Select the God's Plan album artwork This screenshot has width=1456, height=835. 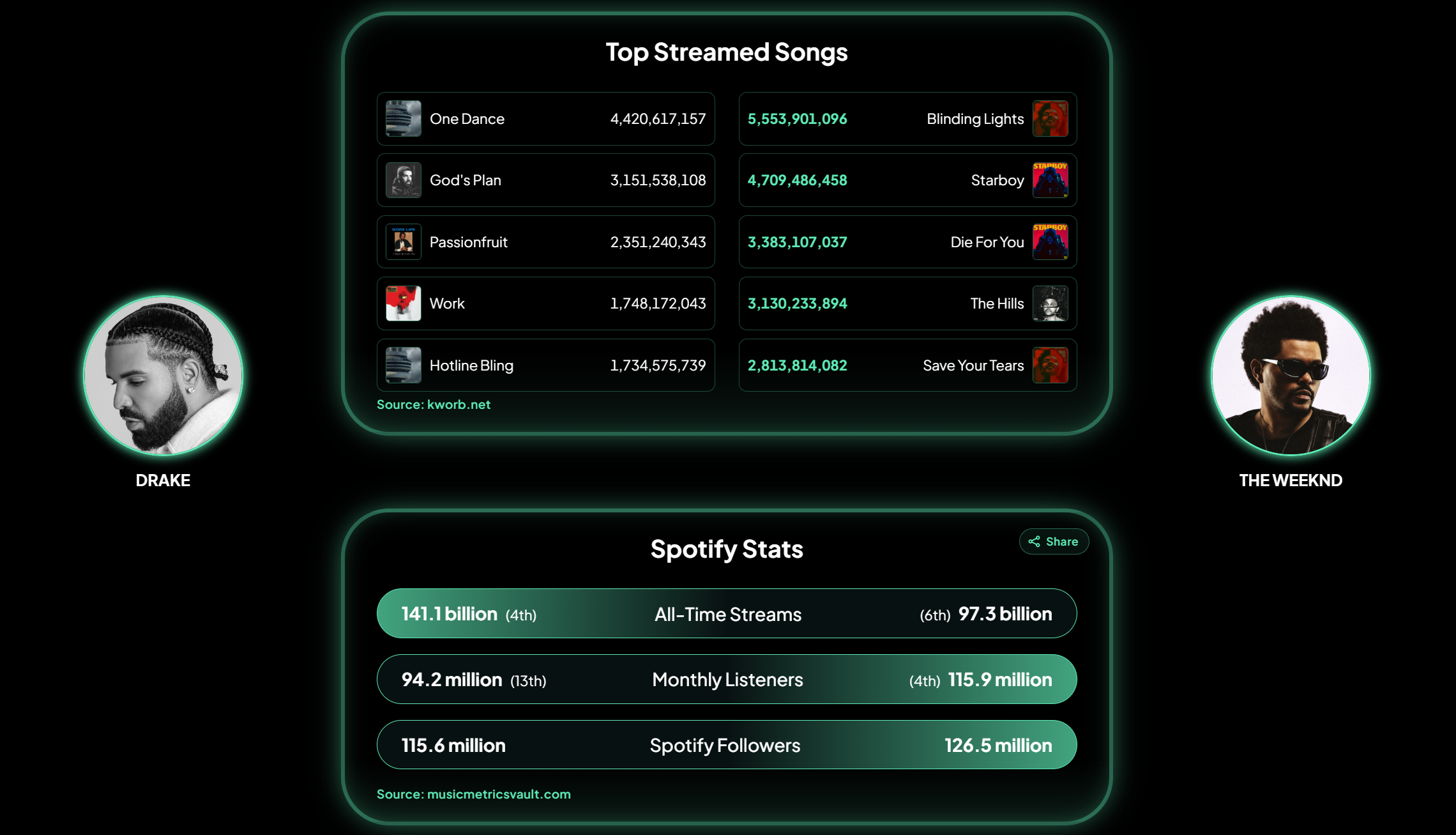coord(404,180)
